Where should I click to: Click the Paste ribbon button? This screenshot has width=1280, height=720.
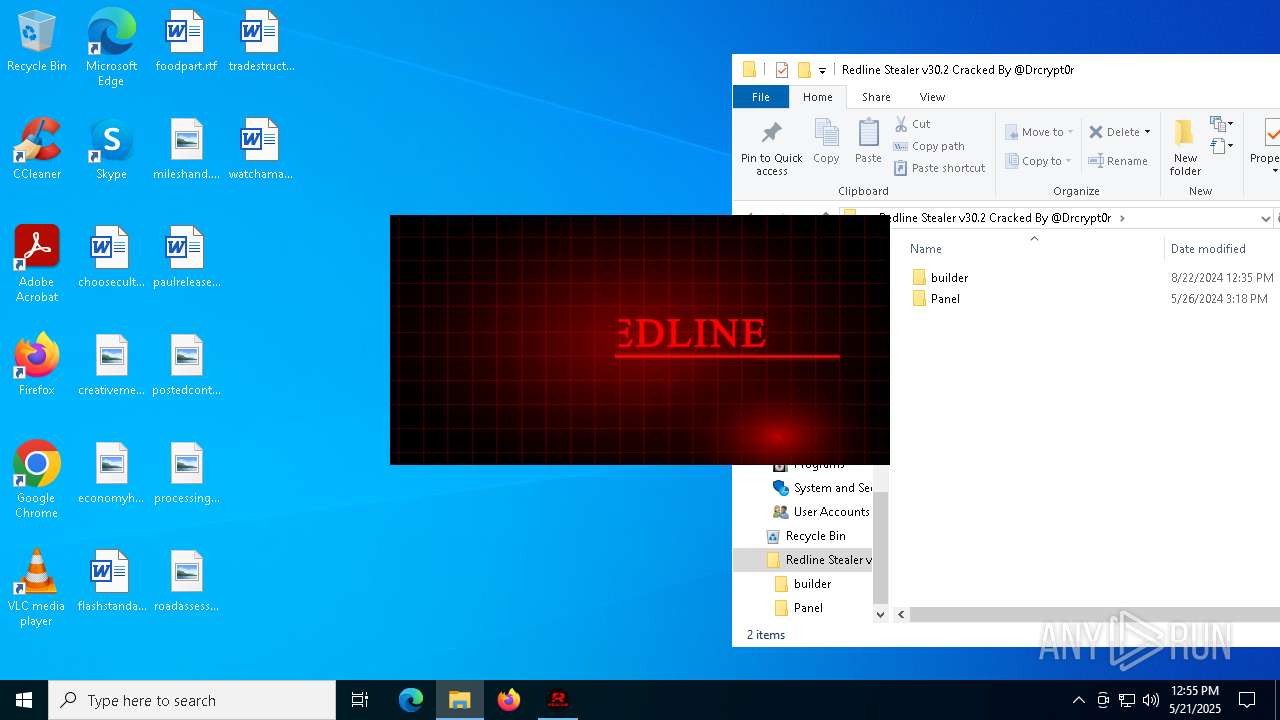point(868,141)
